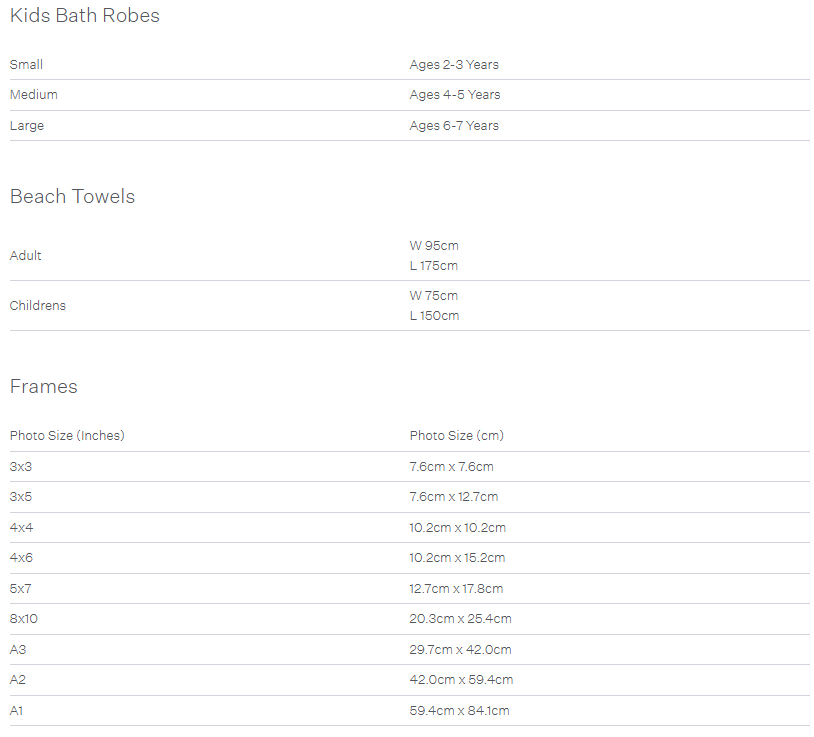This screenshot has height=737, width=814.
Task: Click the Frames section heading
Action: click(x=44, y=387)
